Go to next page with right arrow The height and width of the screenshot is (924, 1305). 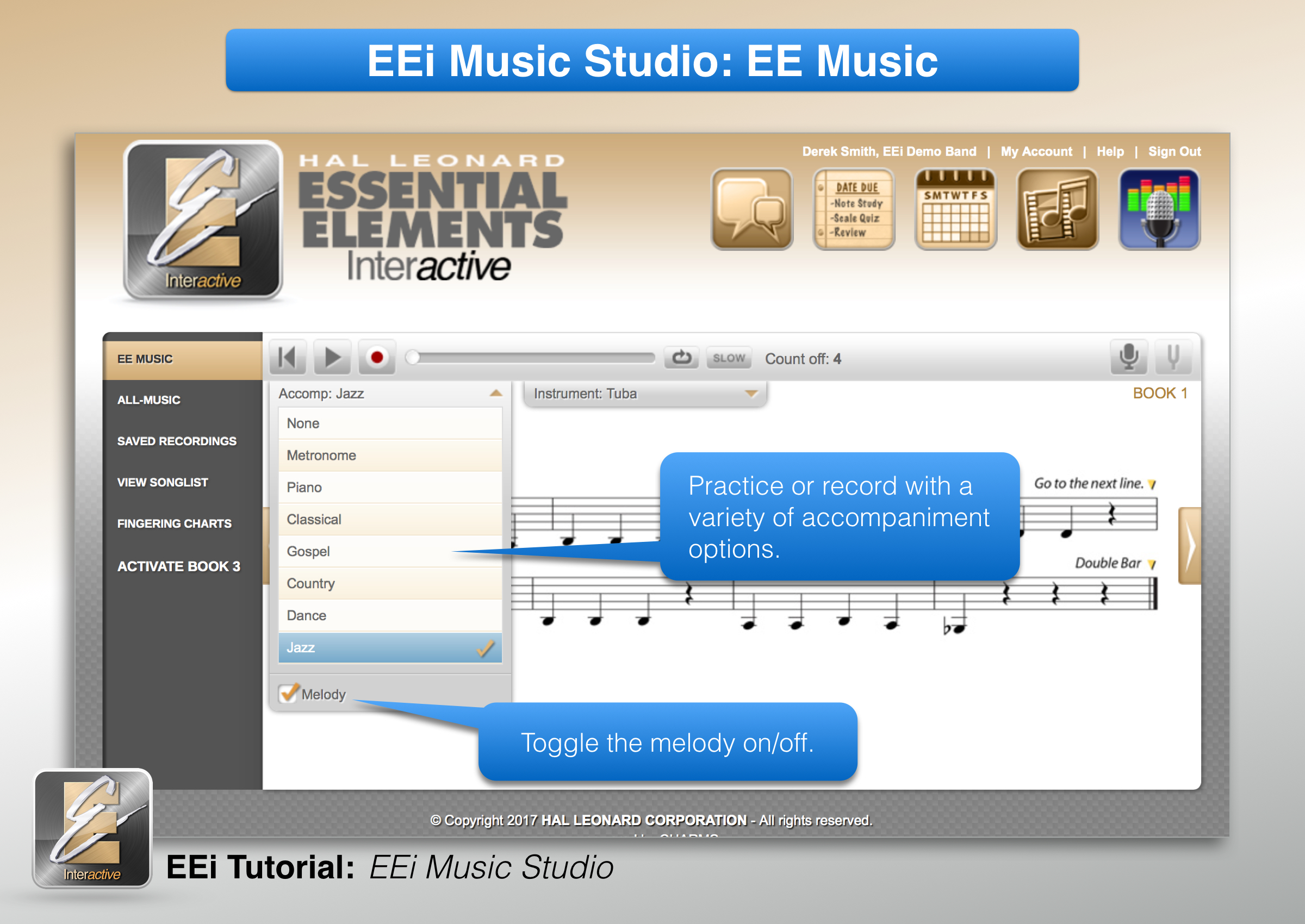pos(1190,546)
